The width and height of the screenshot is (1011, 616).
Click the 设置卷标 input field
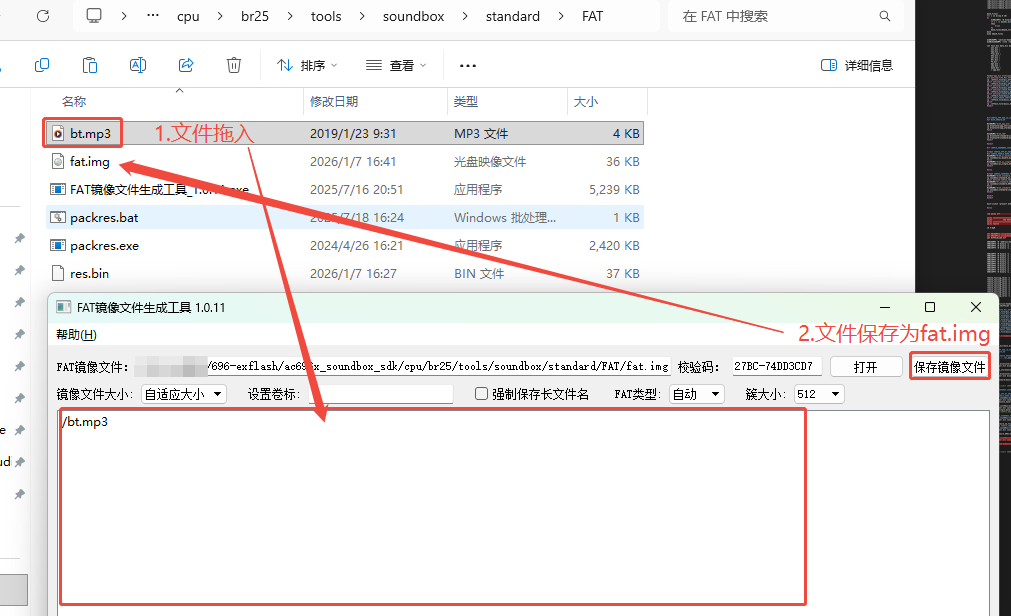381,394
